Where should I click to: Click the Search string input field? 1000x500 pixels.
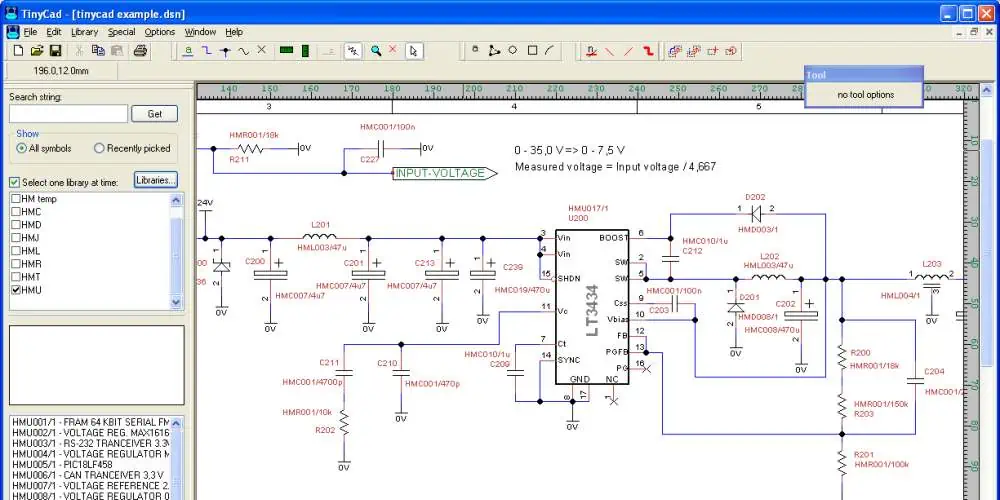68,114
